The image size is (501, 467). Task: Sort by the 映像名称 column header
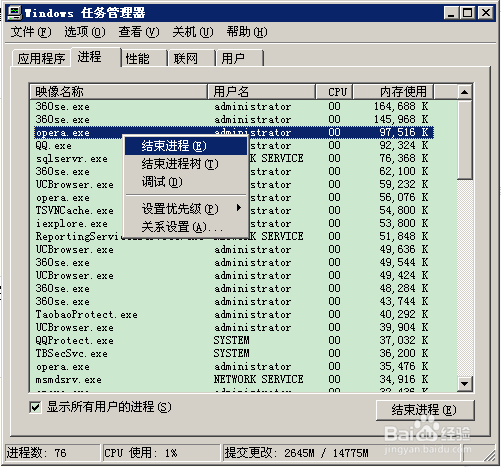point(119,91)
